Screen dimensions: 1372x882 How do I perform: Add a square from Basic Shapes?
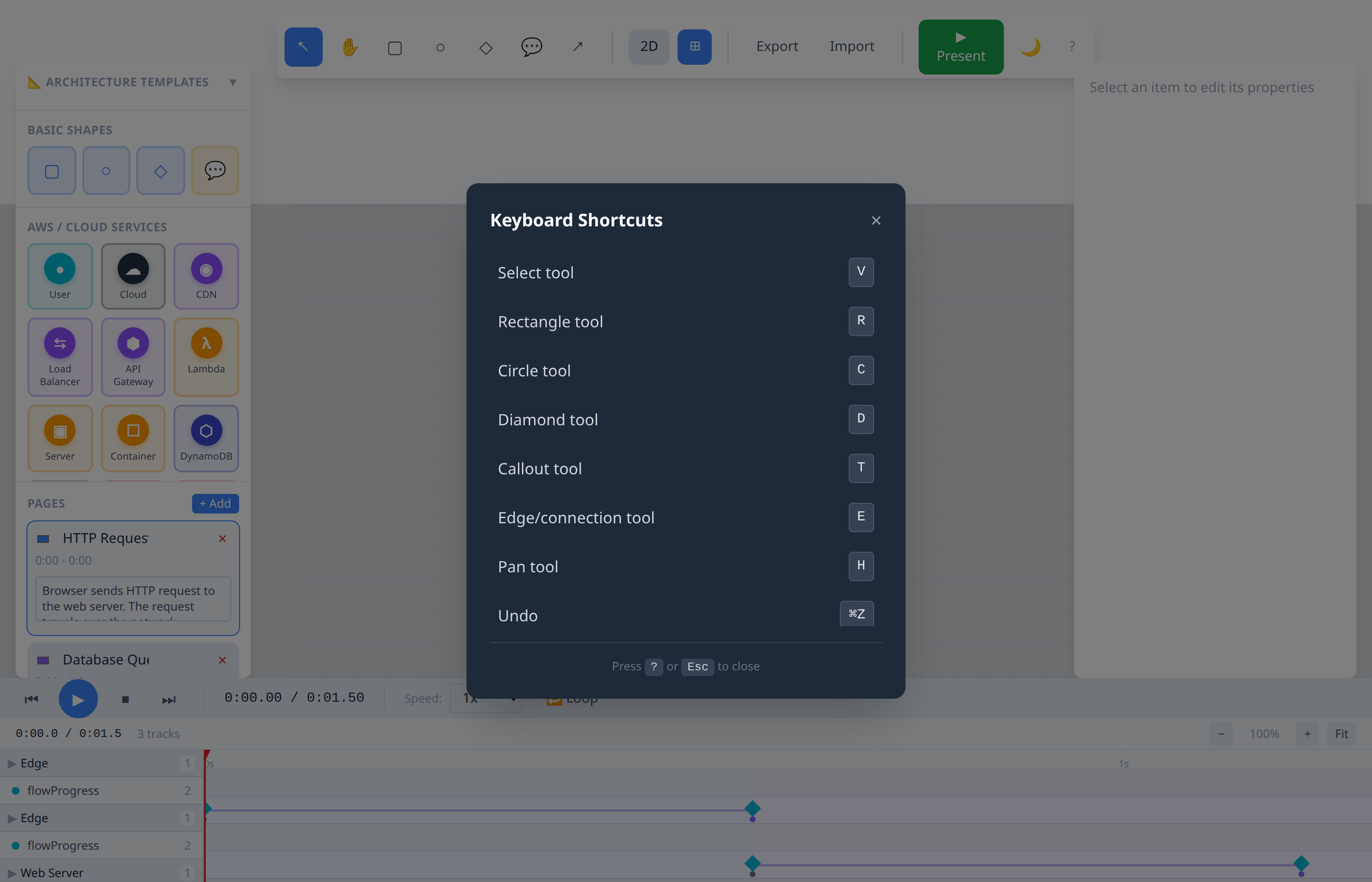point(52,171)
